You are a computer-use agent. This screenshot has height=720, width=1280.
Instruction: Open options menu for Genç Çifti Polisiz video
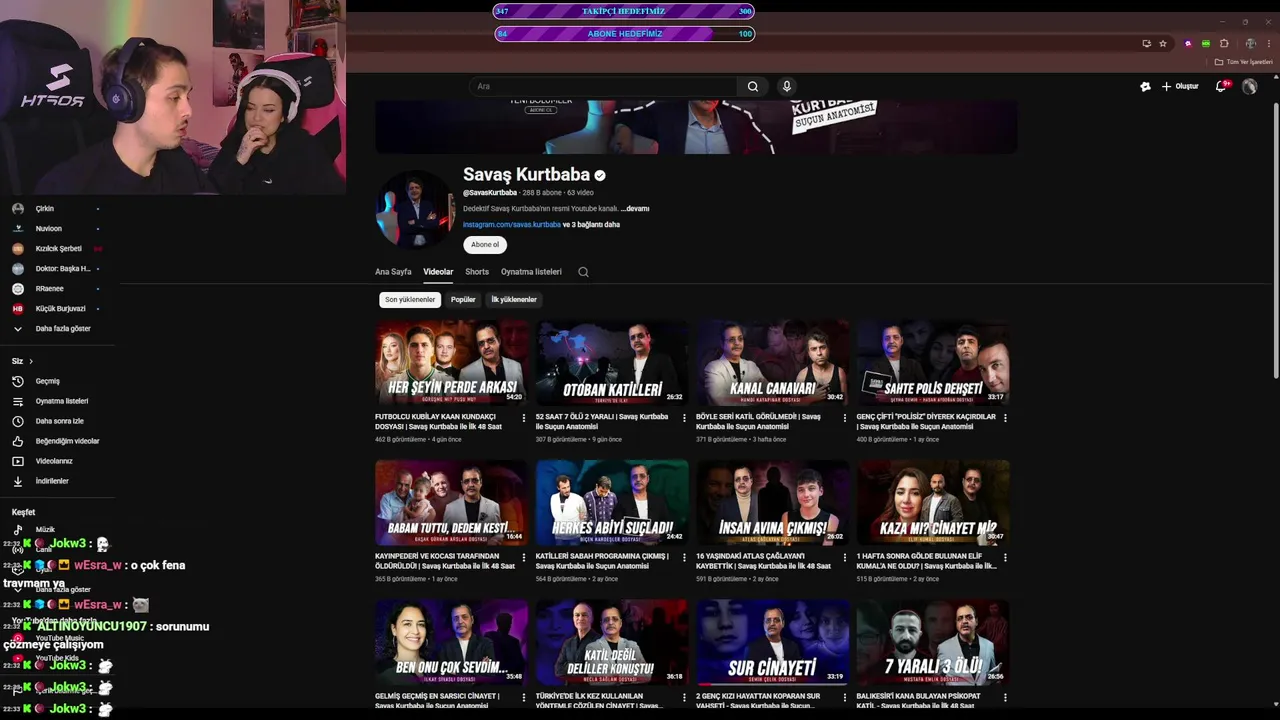click(x=1005, y=418)
